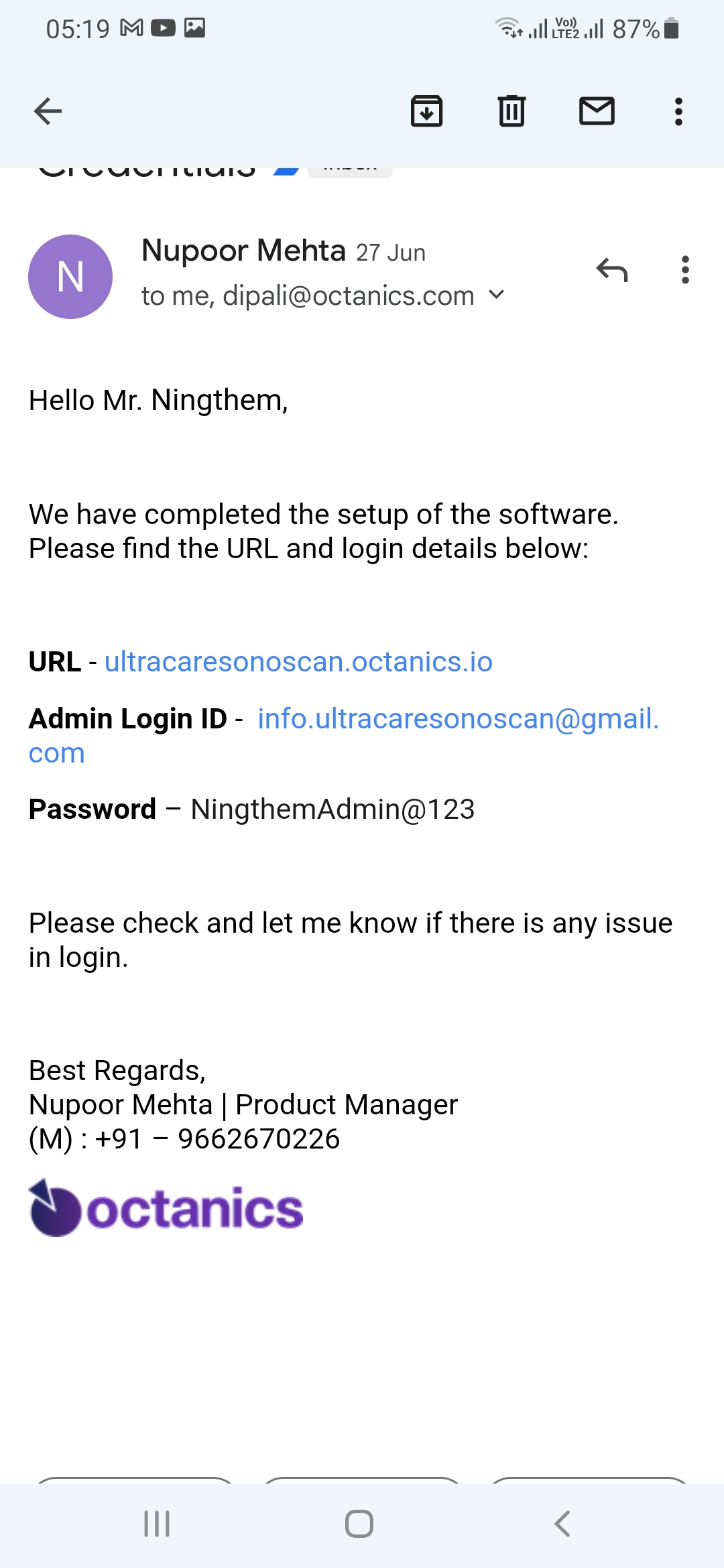
Task: Tap the octanics logo image
Action: pyautogui.click(x=166, y=1208)
